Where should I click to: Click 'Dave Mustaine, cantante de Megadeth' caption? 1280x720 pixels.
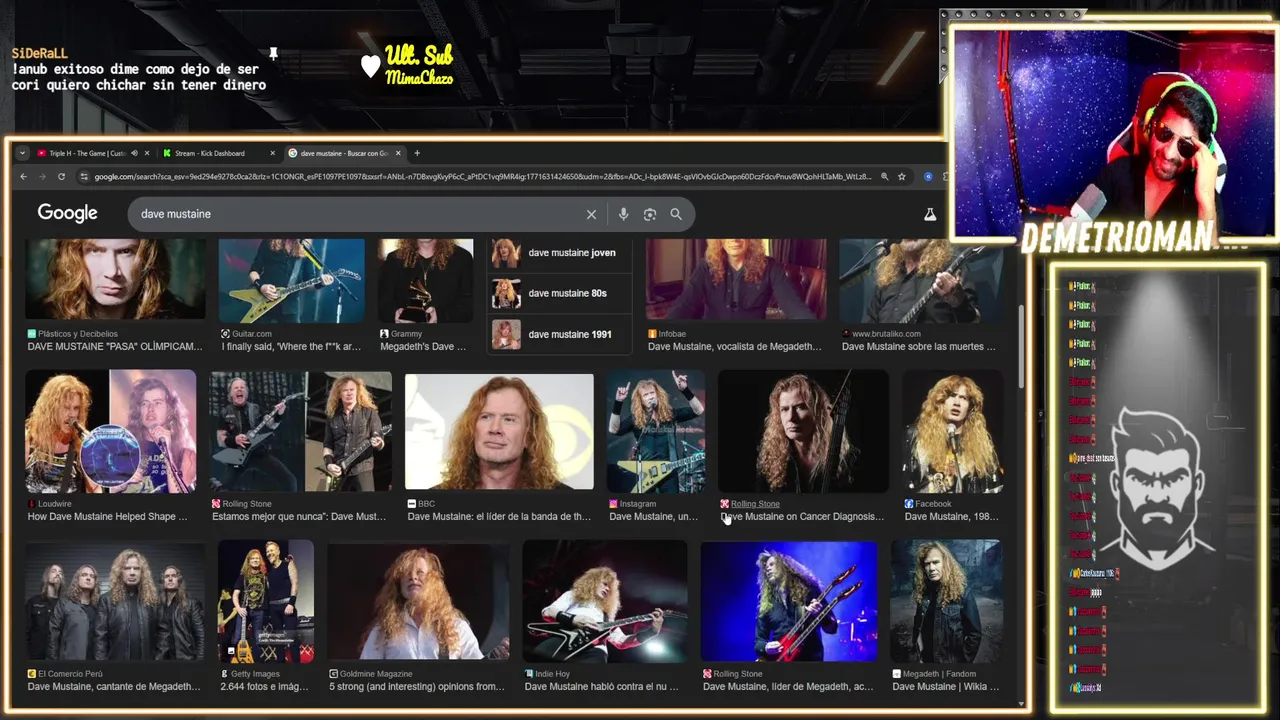pyautogui.click(x=114, y=687)
